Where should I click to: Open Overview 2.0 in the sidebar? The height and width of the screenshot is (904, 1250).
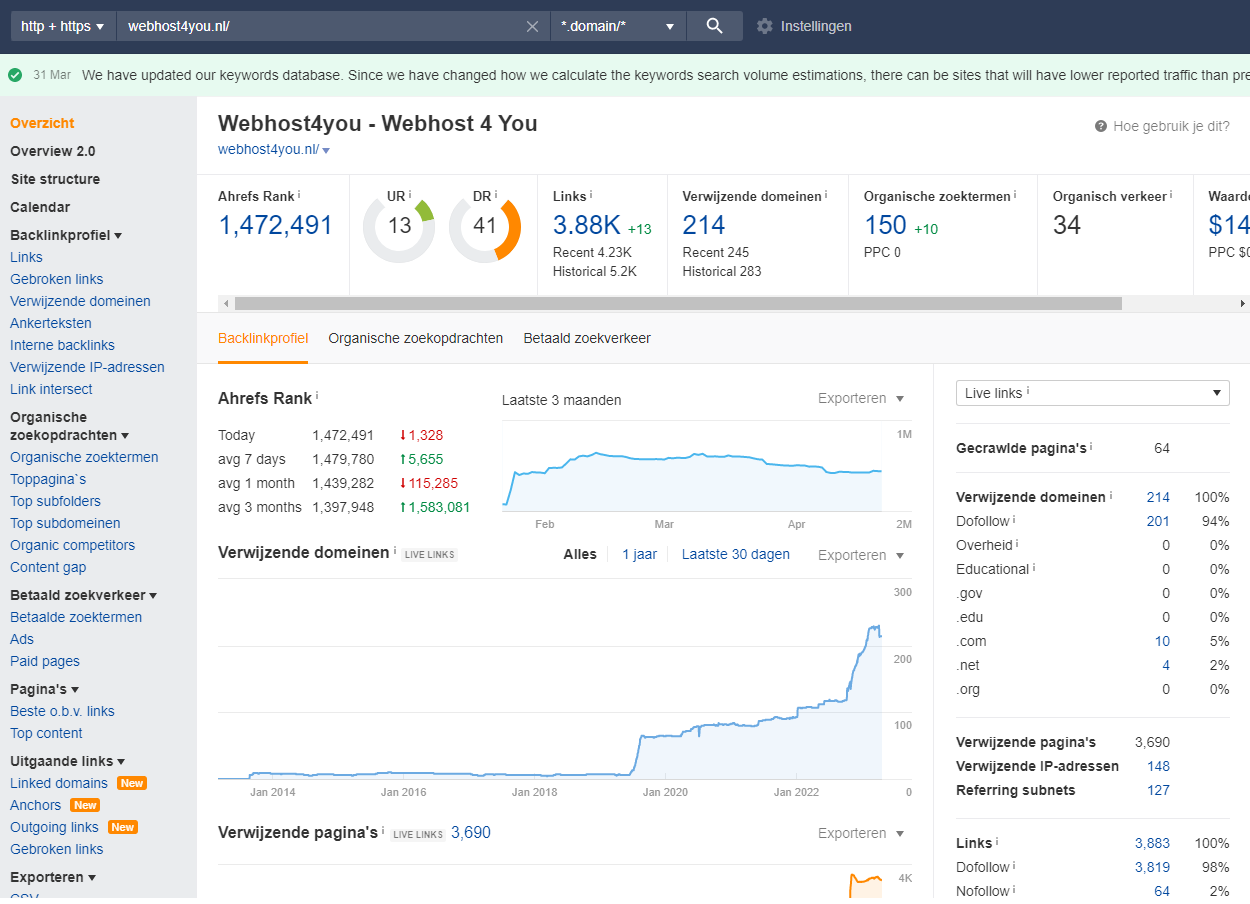[x=53, y=151]
